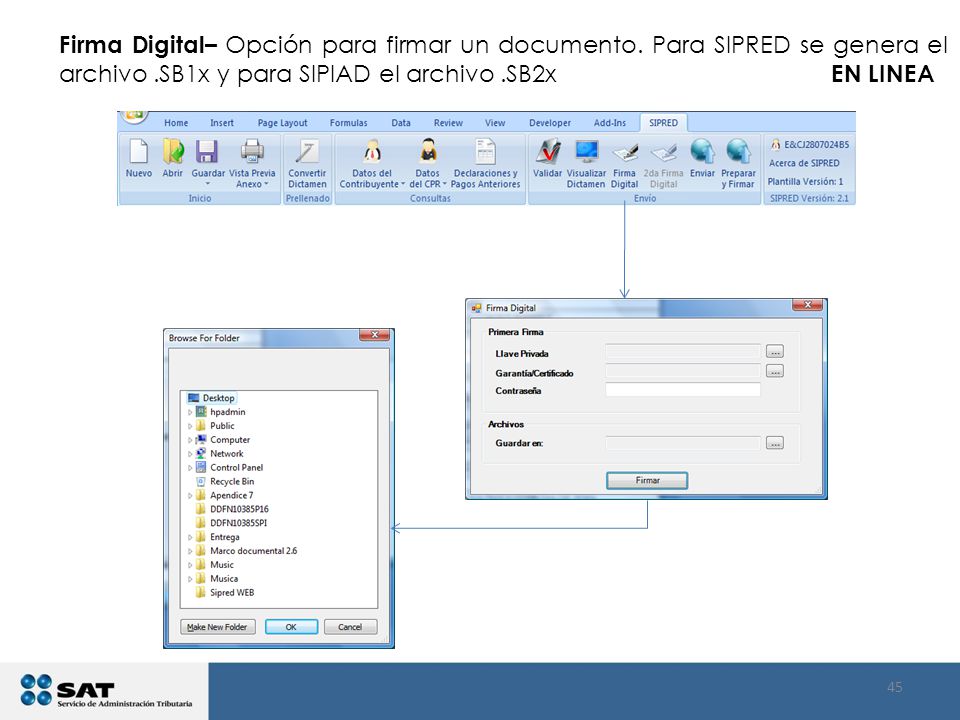Click Visualizar Dictamen monitor icon

586,152
